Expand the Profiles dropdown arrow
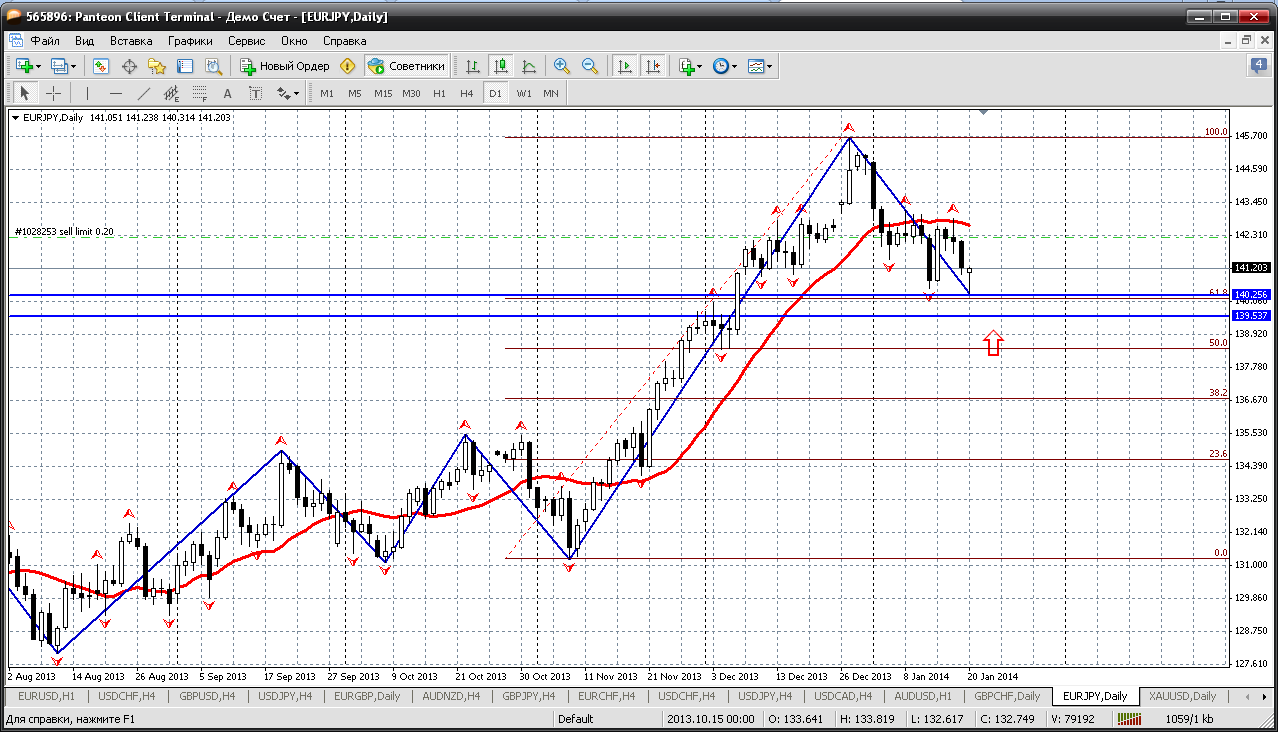 [74, 66]
